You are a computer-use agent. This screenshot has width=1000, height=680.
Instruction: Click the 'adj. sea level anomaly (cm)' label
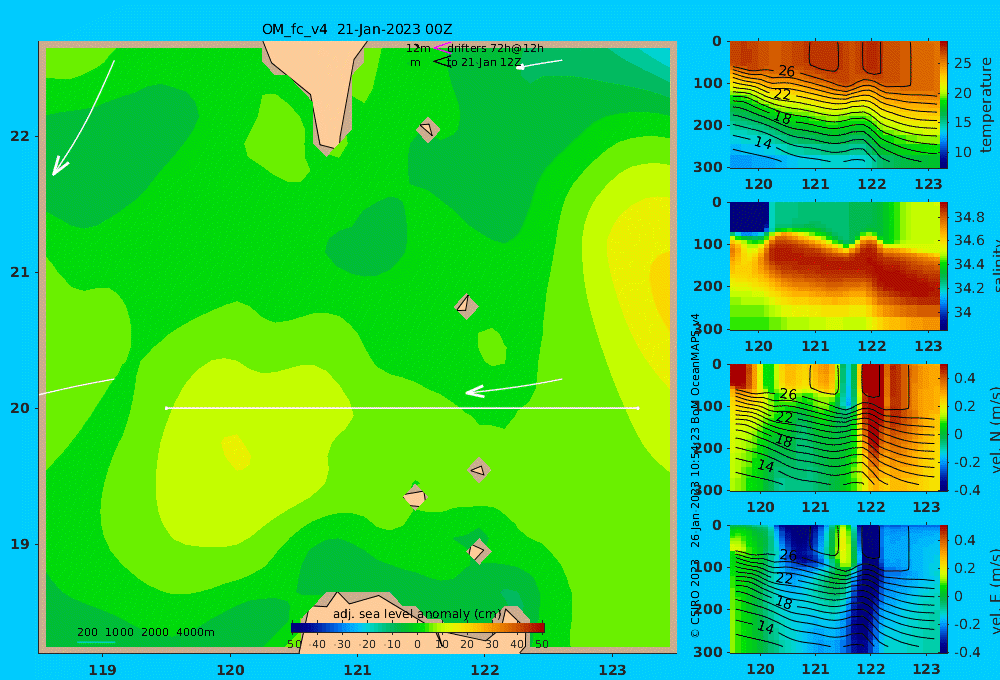[417, 614]
